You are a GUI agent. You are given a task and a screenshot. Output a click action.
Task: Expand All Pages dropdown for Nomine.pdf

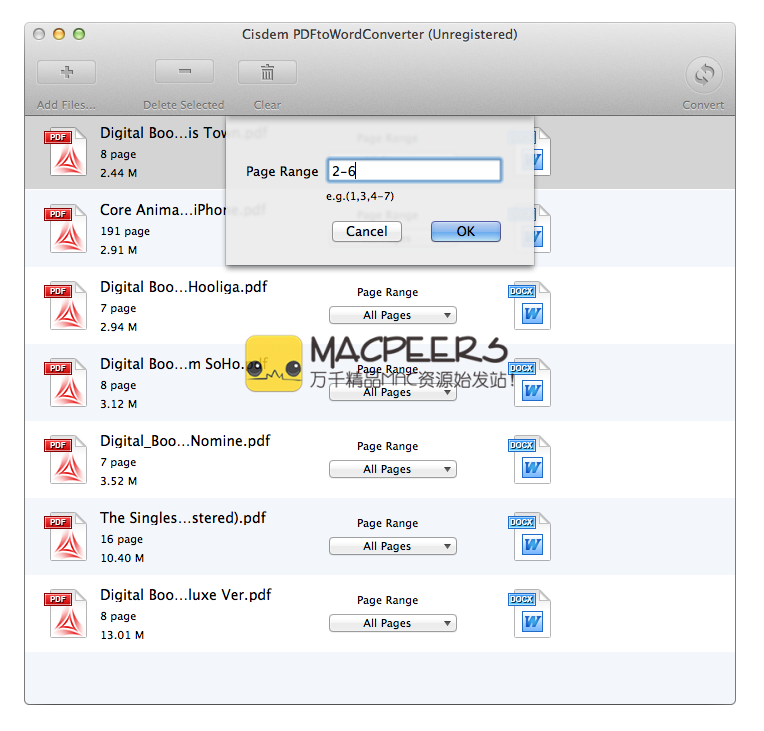[392, 469]
